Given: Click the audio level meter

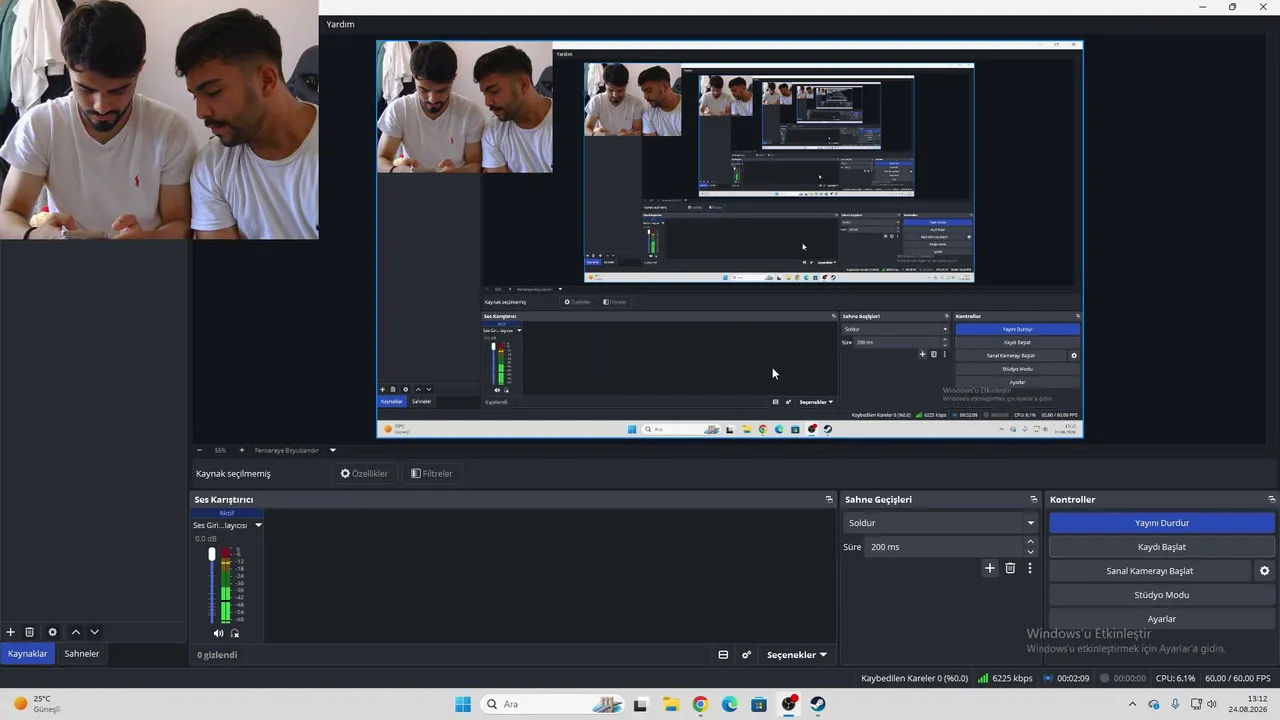Looking at the screenshot, I should (x=226, y=585).
